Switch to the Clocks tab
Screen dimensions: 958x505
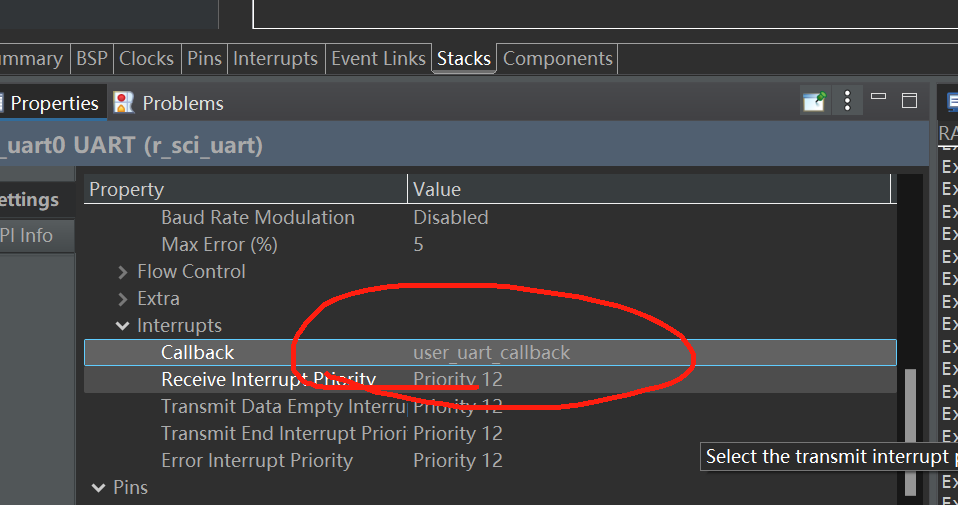click(x=147, y=59)
